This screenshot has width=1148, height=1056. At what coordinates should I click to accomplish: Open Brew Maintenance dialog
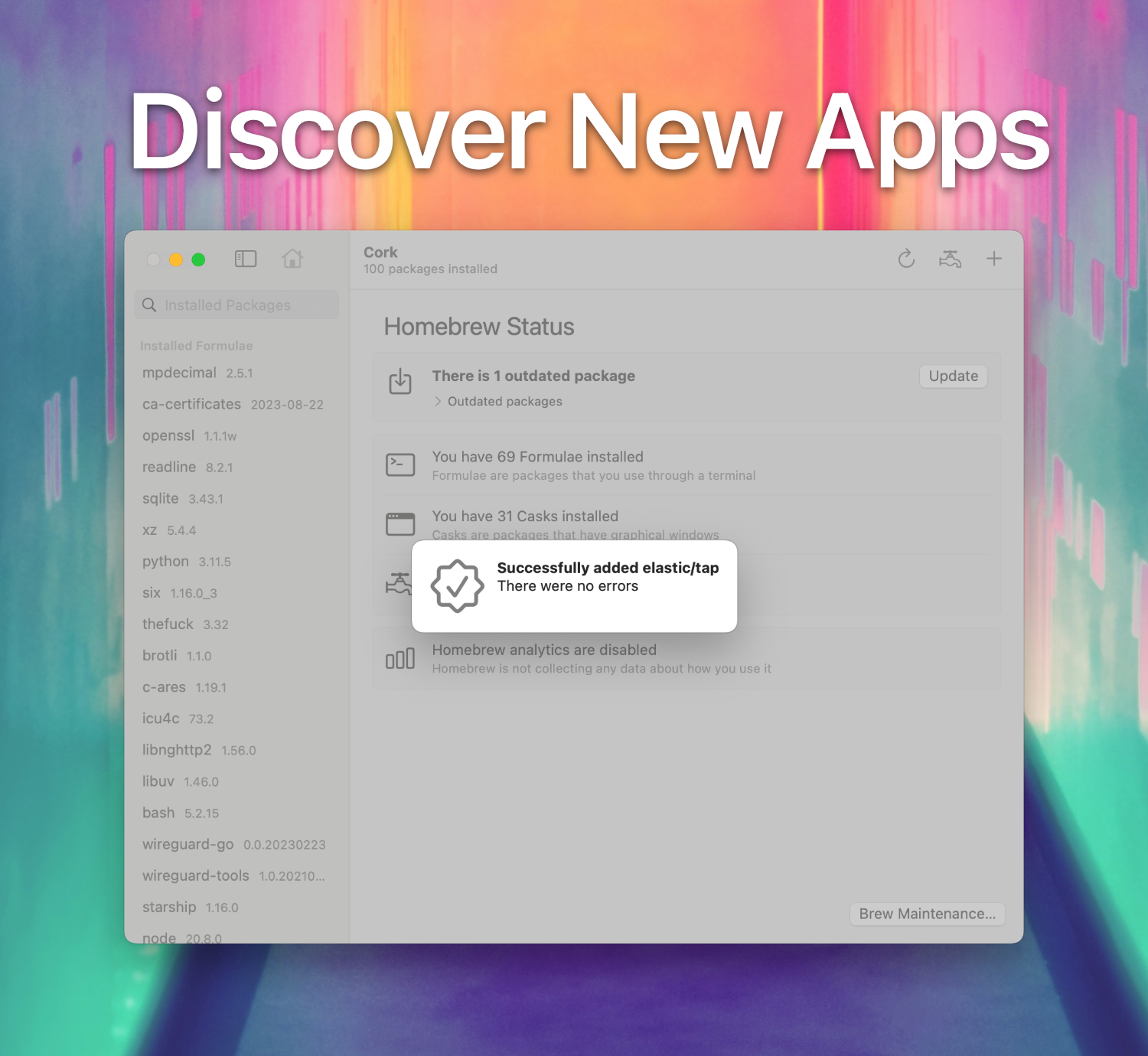click(x=928, y=914)
